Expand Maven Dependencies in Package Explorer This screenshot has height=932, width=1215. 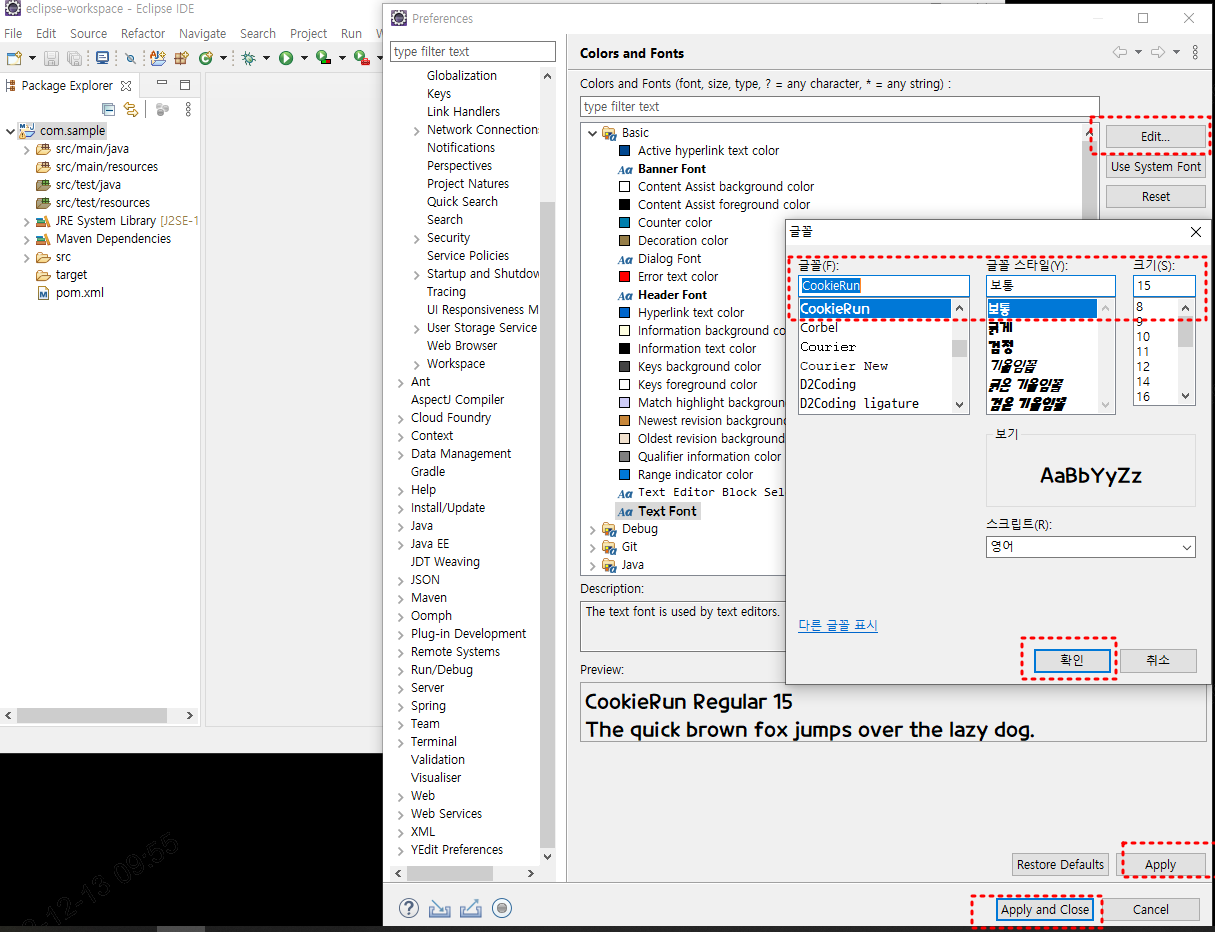(x=27, y=239)
